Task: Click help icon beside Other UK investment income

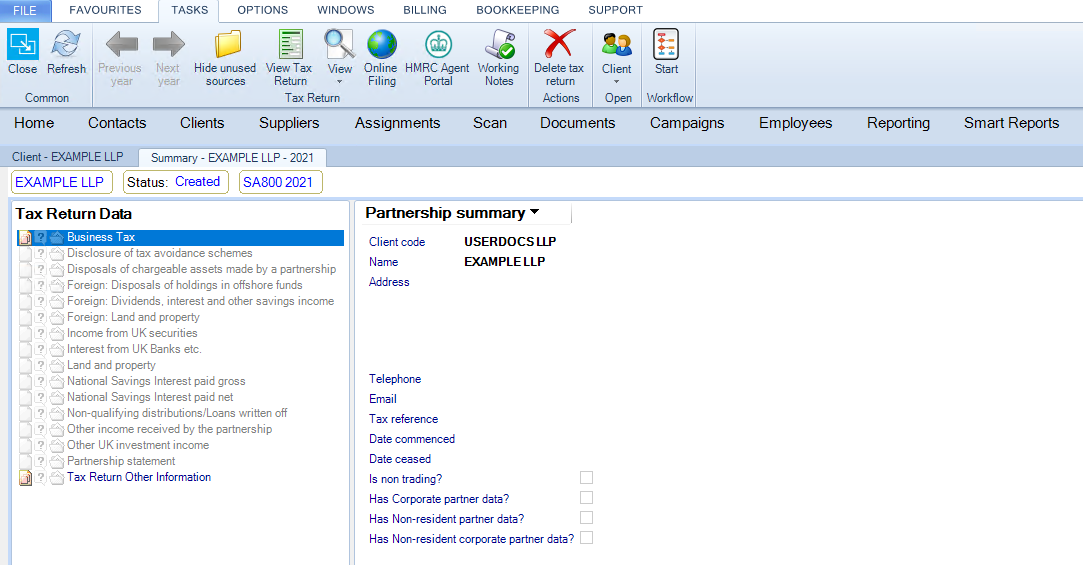Action: [x=41, y=446]
